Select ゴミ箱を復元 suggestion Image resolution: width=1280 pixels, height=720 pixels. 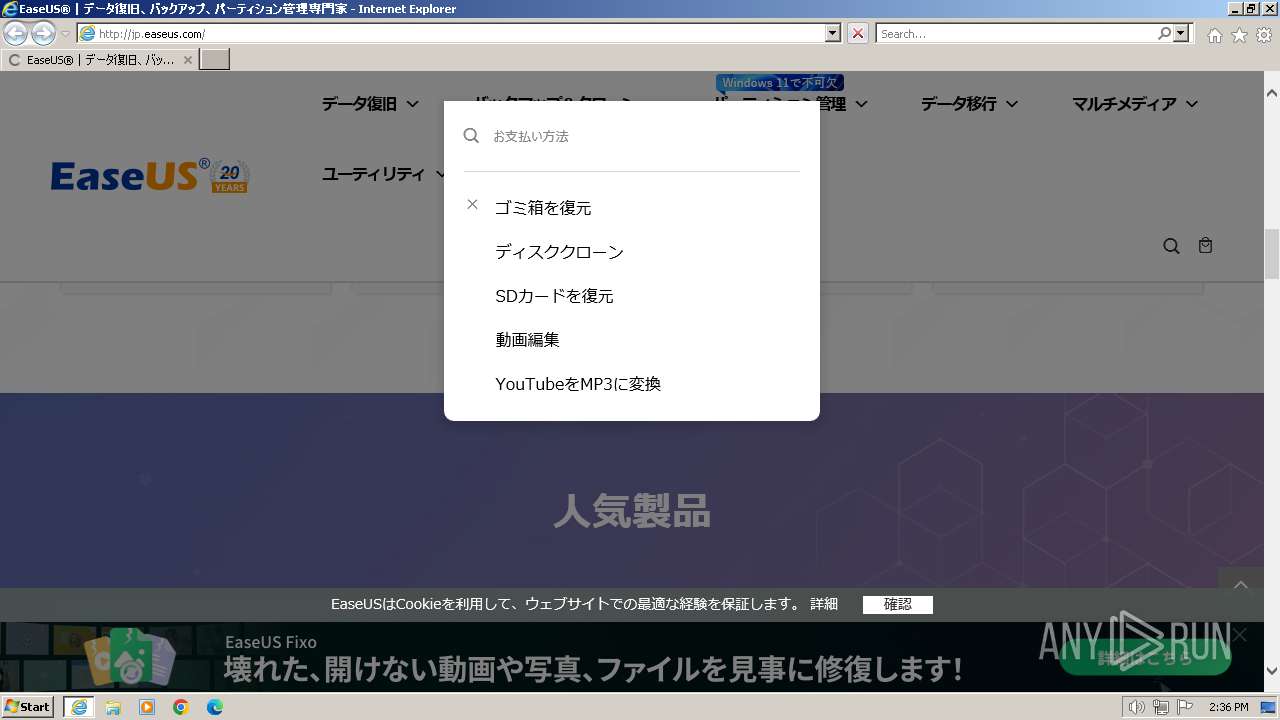click(543, 208)
